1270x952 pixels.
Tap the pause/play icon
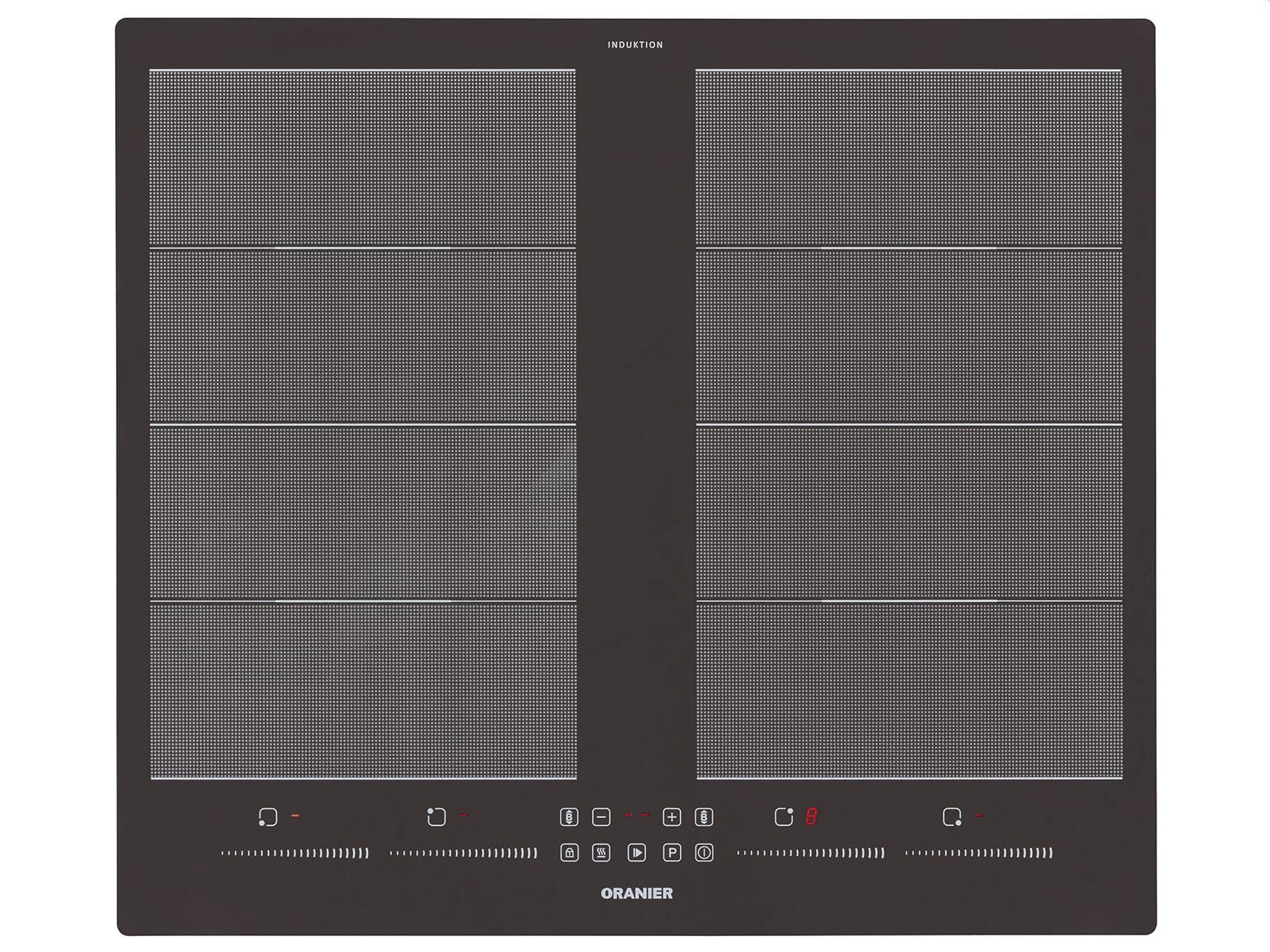coord(637,853)
